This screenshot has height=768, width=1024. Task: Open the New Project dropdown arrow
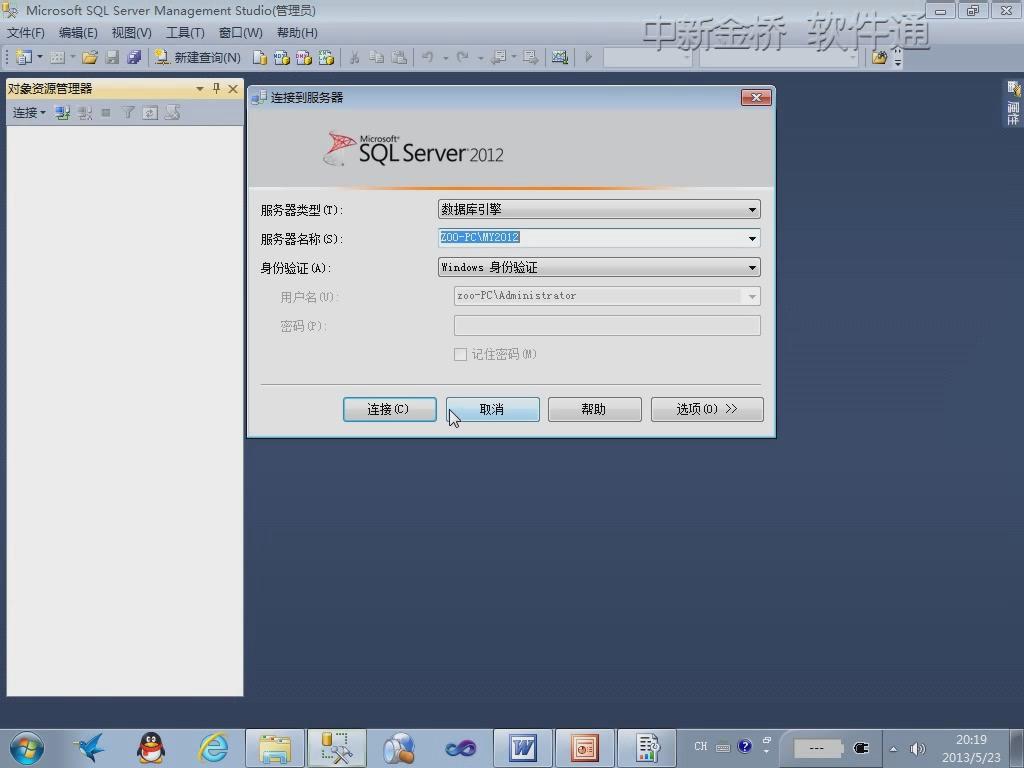[40, 57]
